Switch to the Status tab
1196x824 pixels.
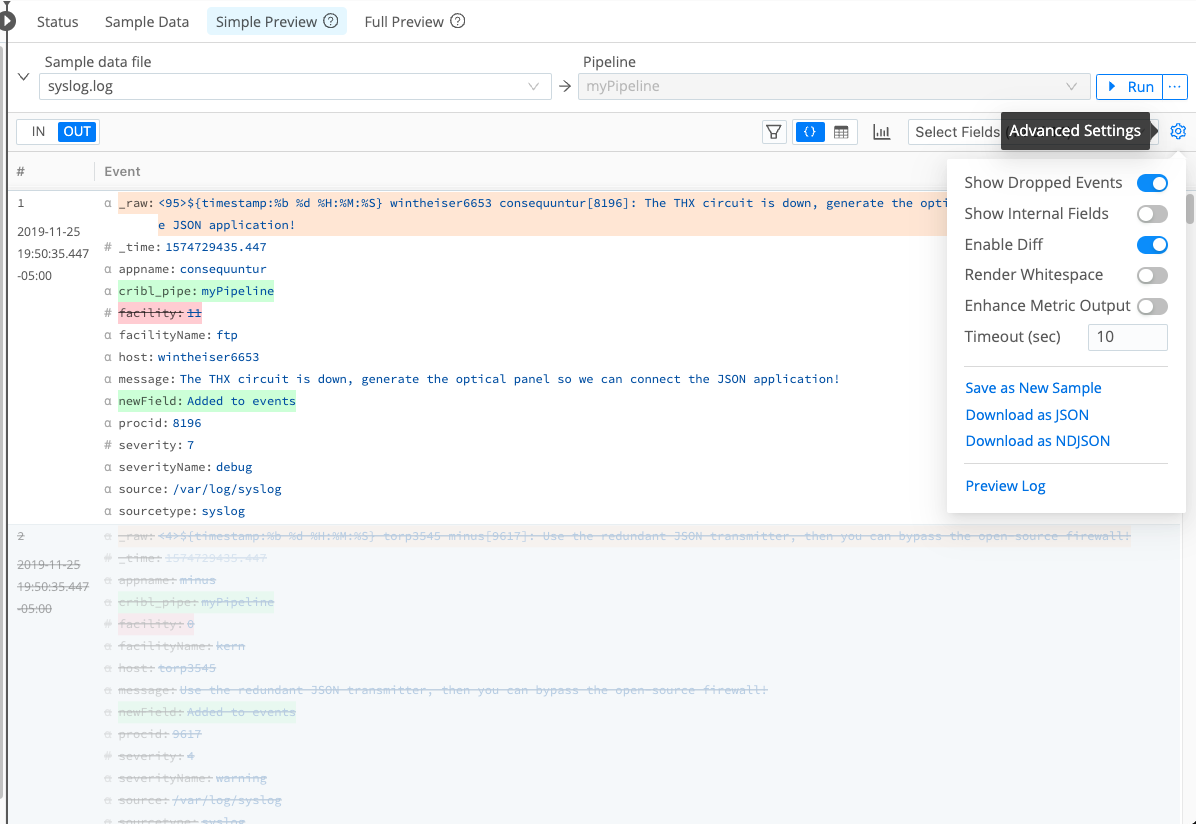(x=58, y=21)
